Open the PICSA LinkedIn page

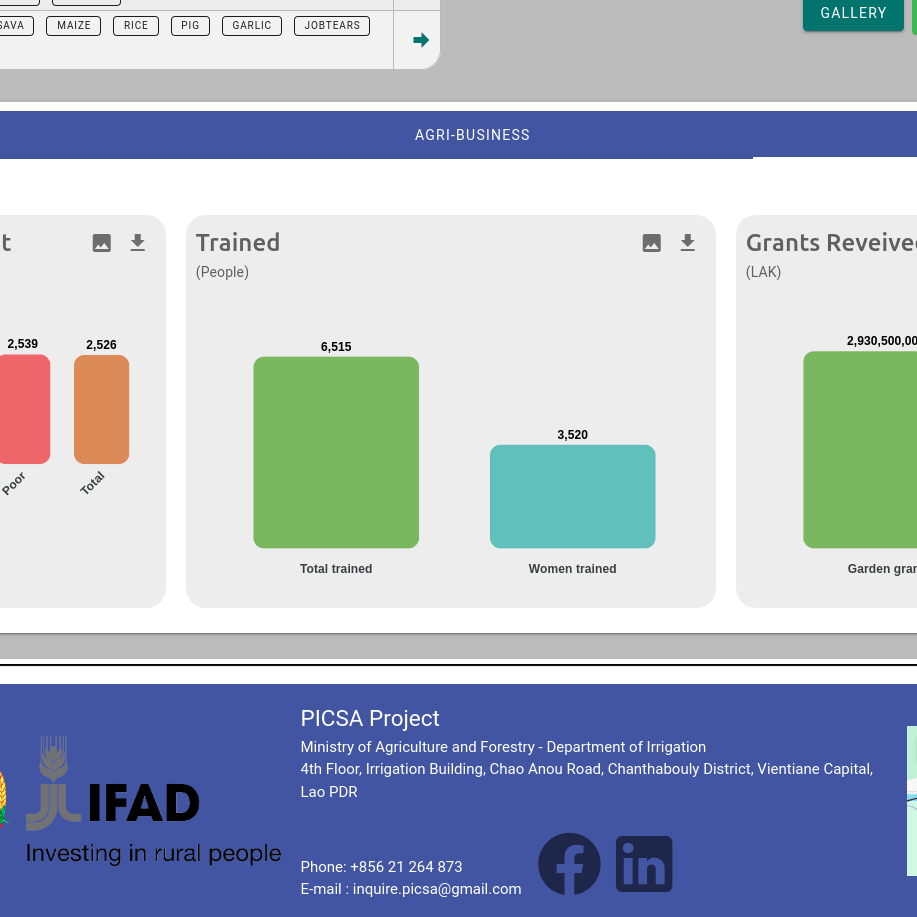644,864
